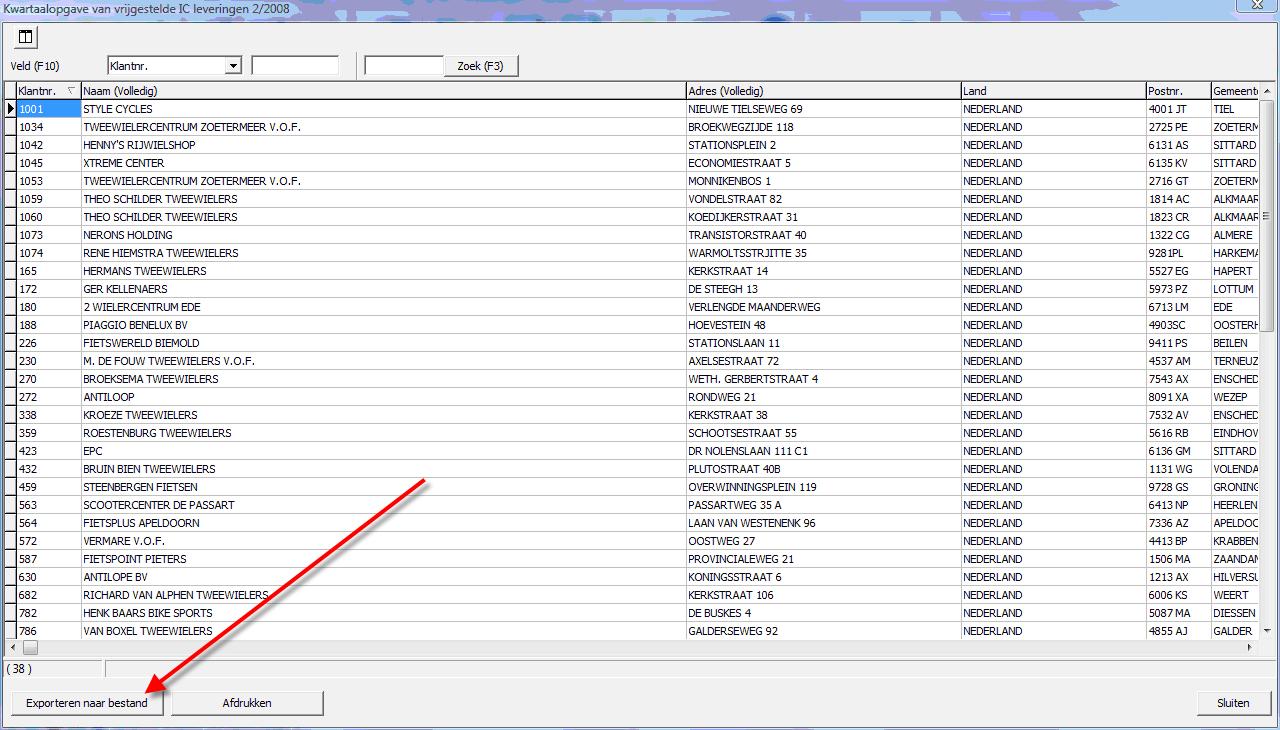Click the Naam (Volledig) column header
Image resolution: width=1280 pixels, height=730 pixels.
point(383,91)
